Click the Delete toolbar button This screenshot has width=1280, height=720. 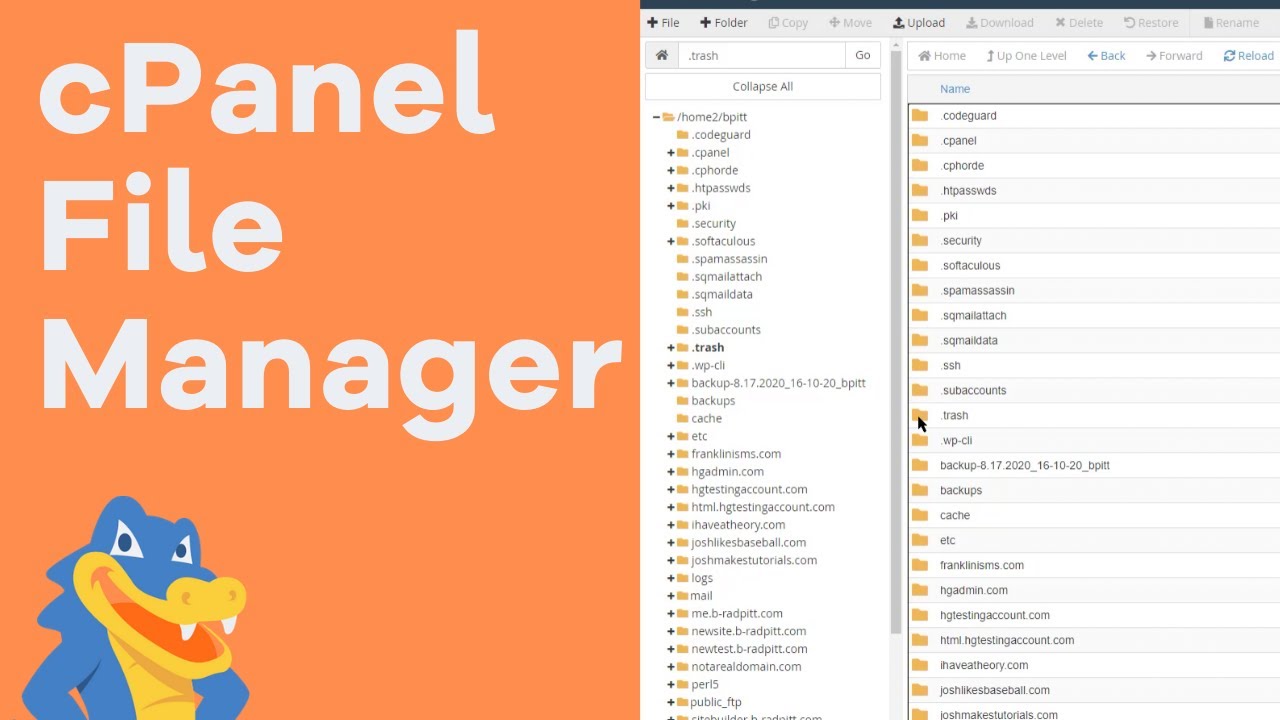pos(1079,23)
